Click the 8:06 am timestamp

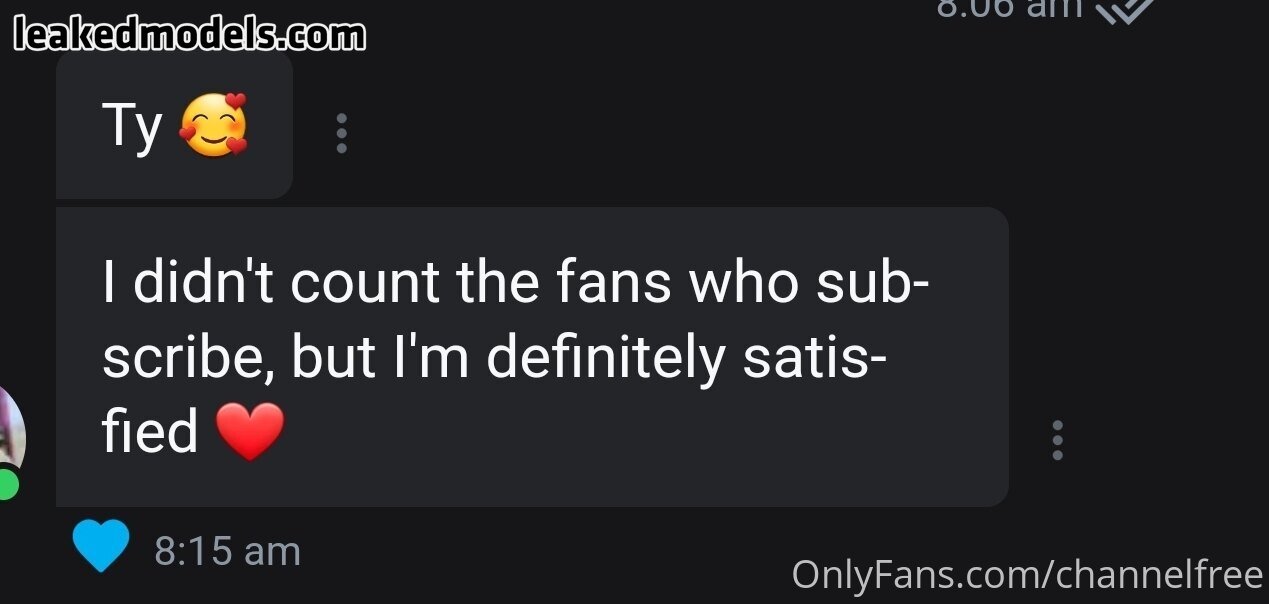pyautogui.click(x=1010, y=8)
